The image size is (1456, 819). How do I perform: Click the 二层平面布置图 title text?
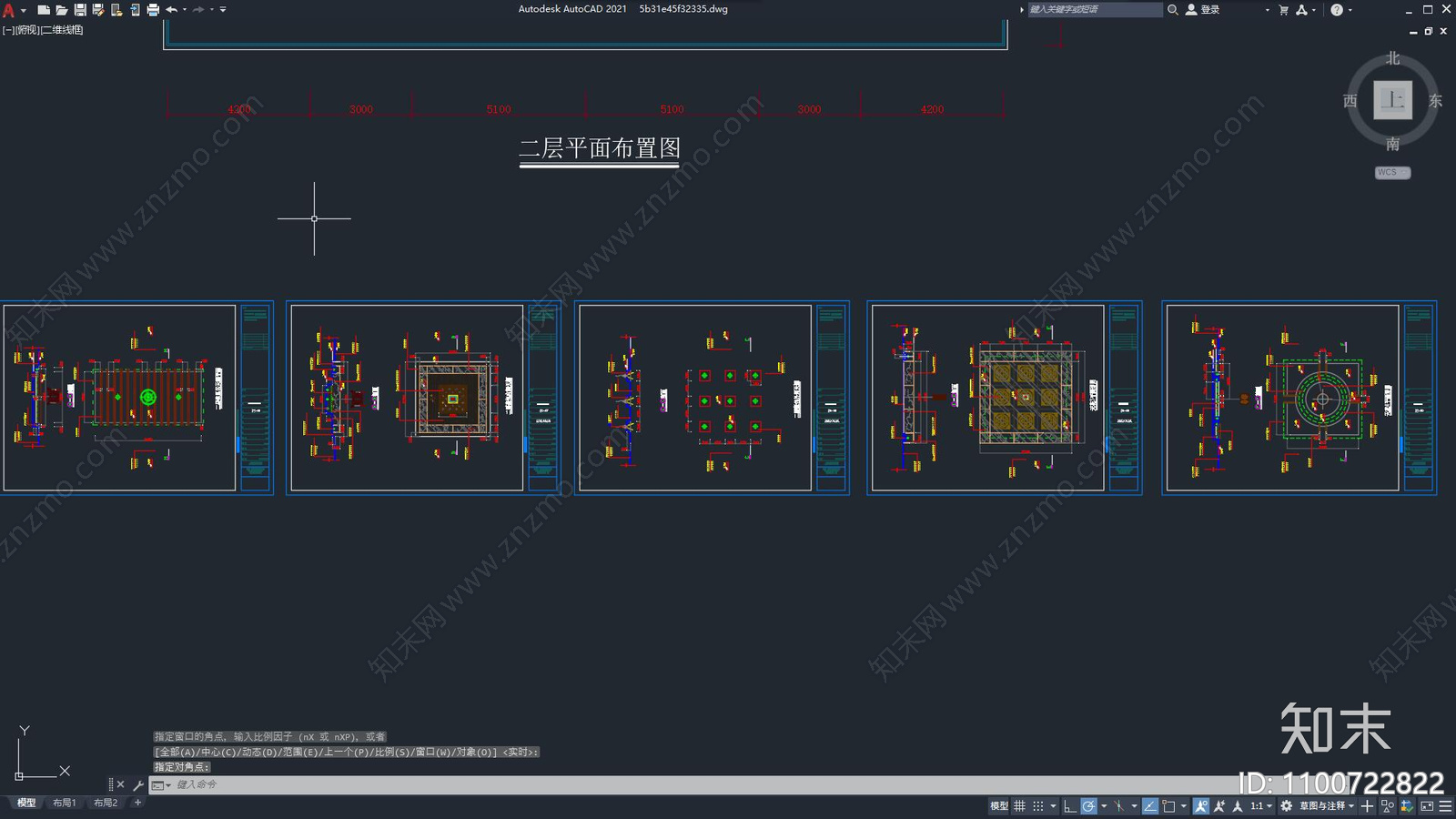[600, 148]
